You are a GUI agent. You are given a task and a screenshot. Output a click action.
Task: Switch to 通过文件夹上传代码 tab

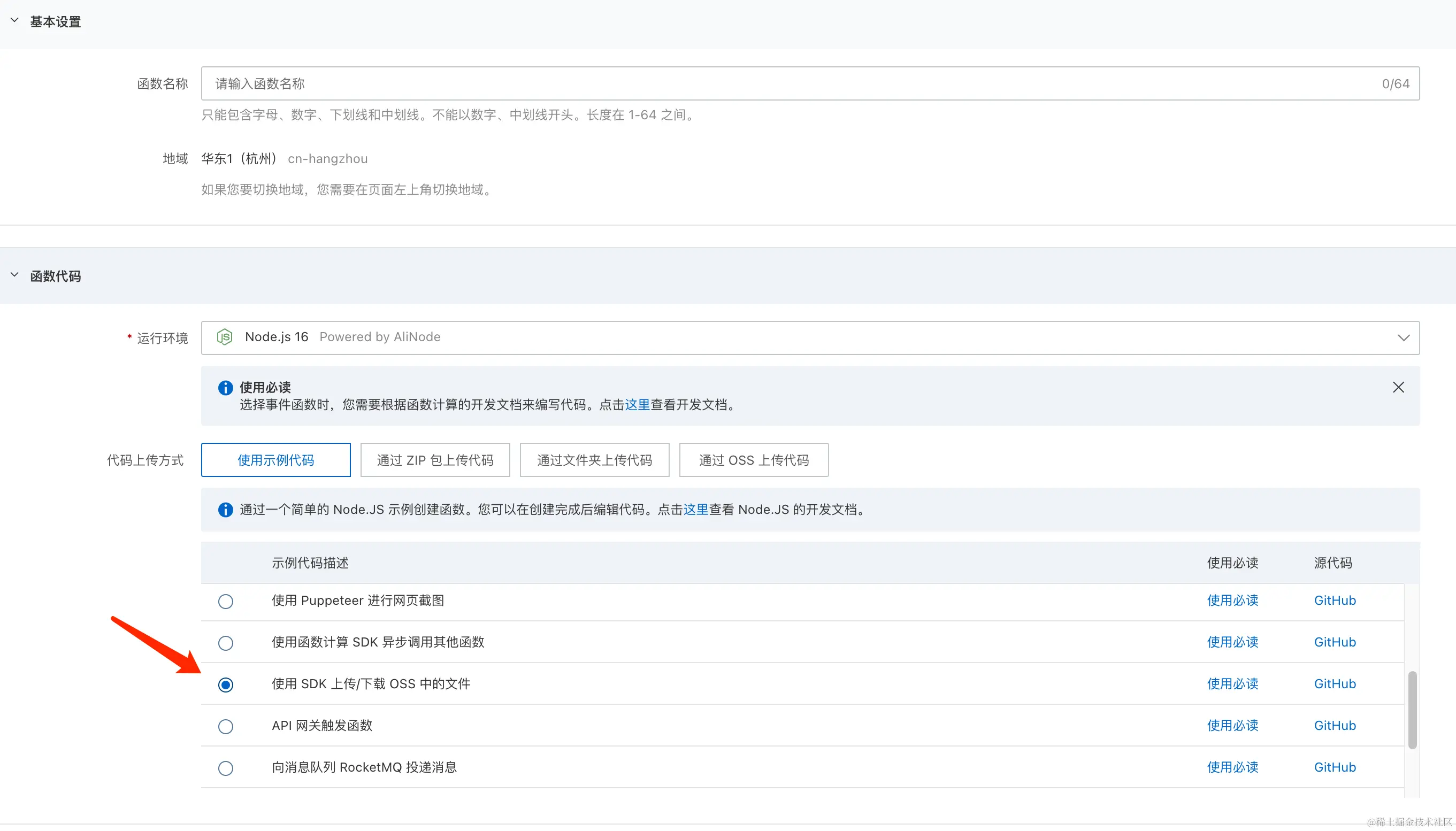tap(594, 460)
